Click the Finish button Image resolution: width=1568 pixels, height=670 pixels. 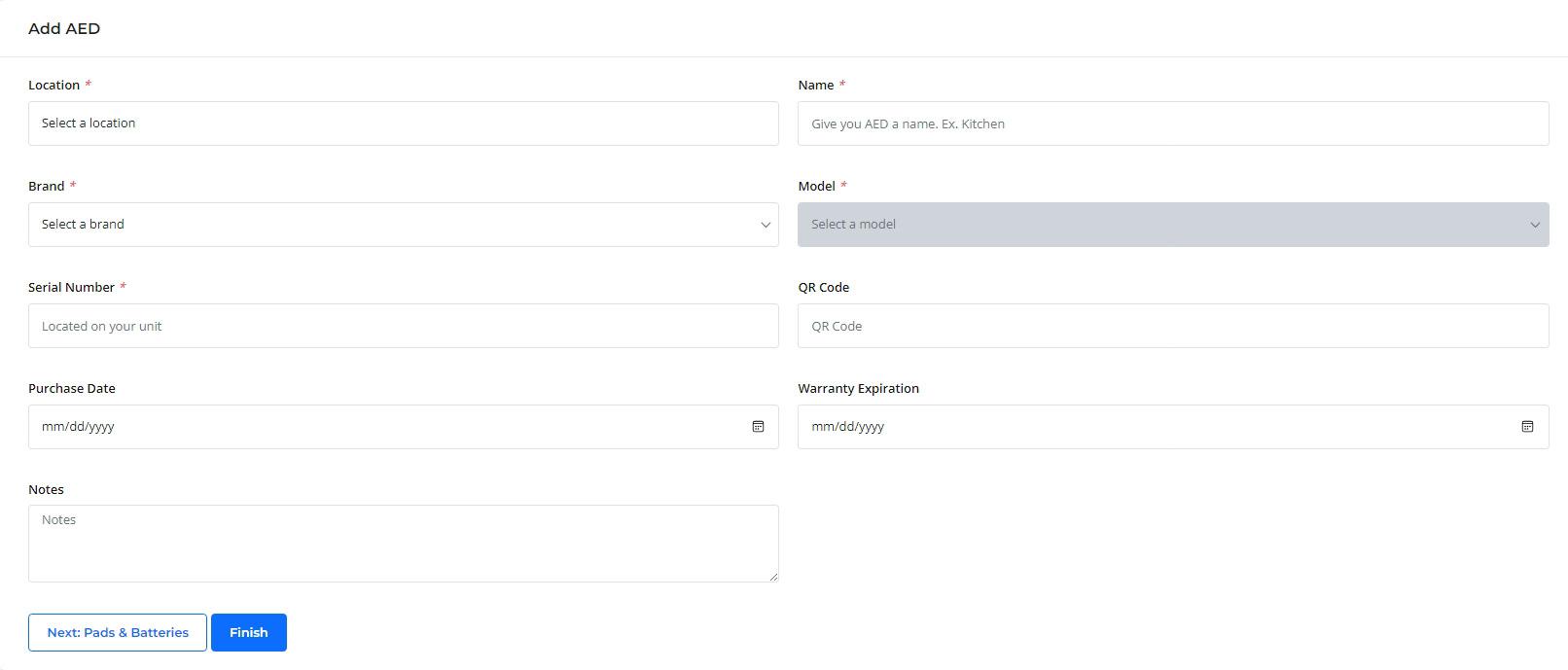pos(249,632)
